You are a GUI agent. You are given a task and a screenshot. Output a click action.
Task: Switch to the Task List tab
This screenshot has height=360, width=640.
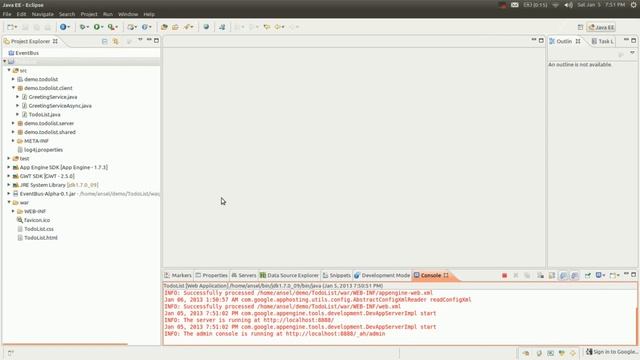pos(602,41)
